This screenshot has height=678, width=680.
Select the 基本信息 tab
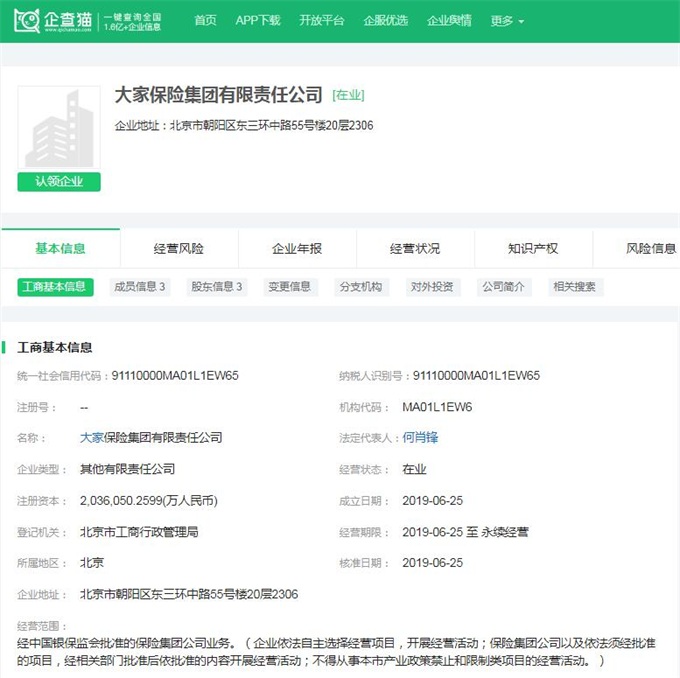pyautogui.click(x=60, y=249)
